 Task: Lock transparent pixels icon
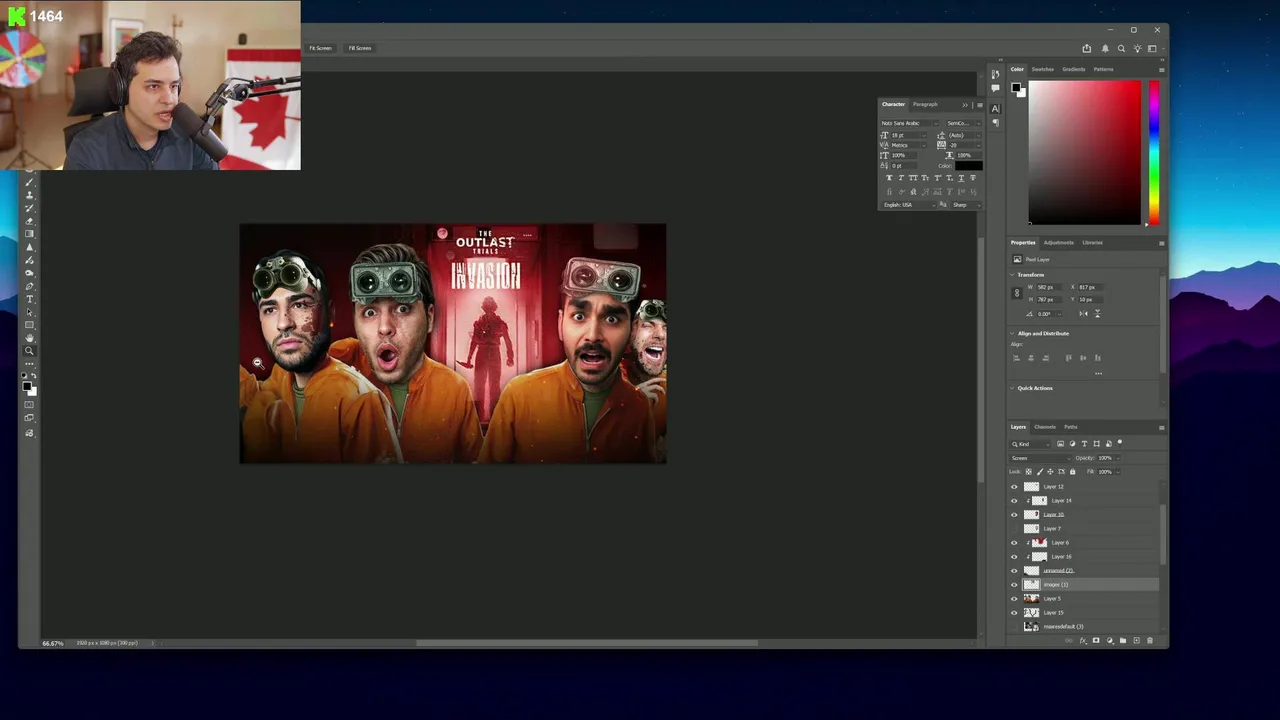(1028, 471)
